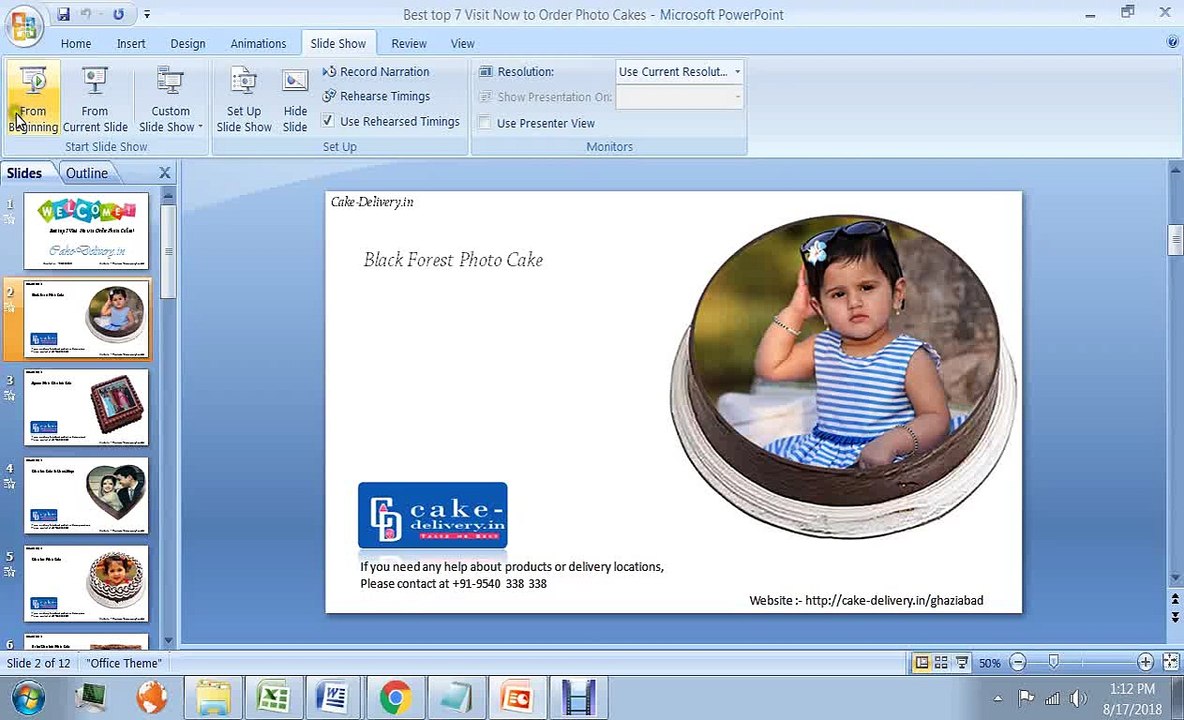Show hidden system tray icons
The width and height of the screenshot is (1184, 720).
click(997, 699)
